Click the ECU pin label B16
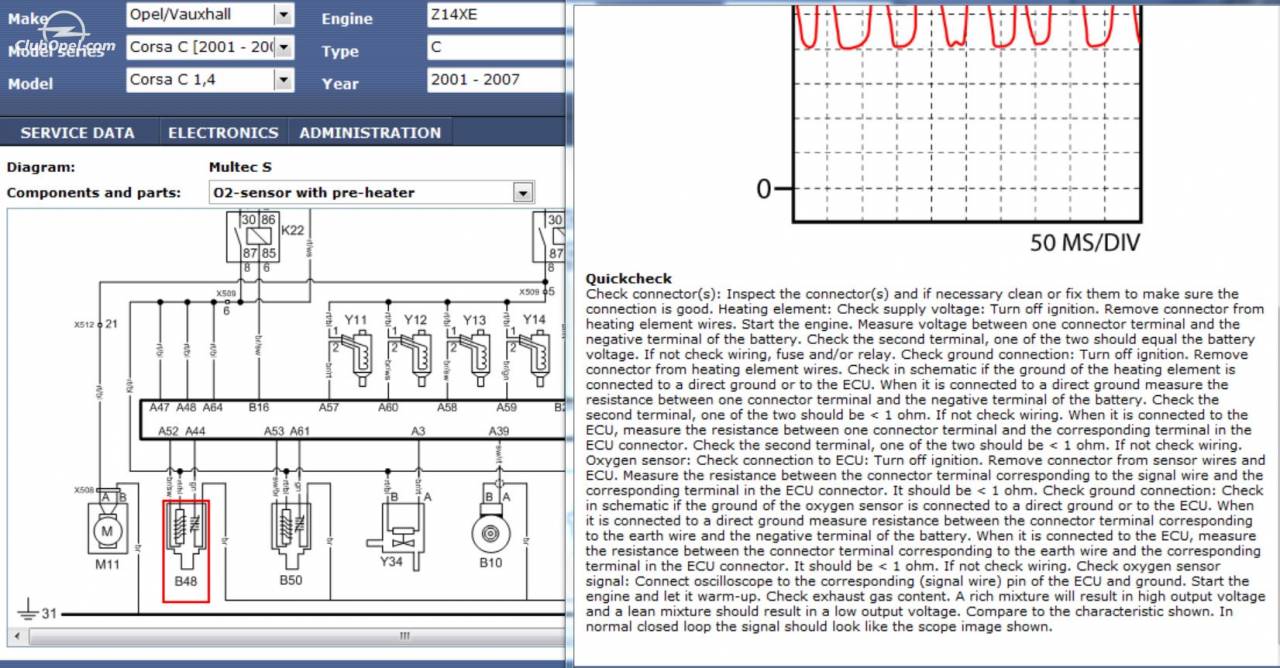This screenshot has width=1280, height=668. (259, 408)
